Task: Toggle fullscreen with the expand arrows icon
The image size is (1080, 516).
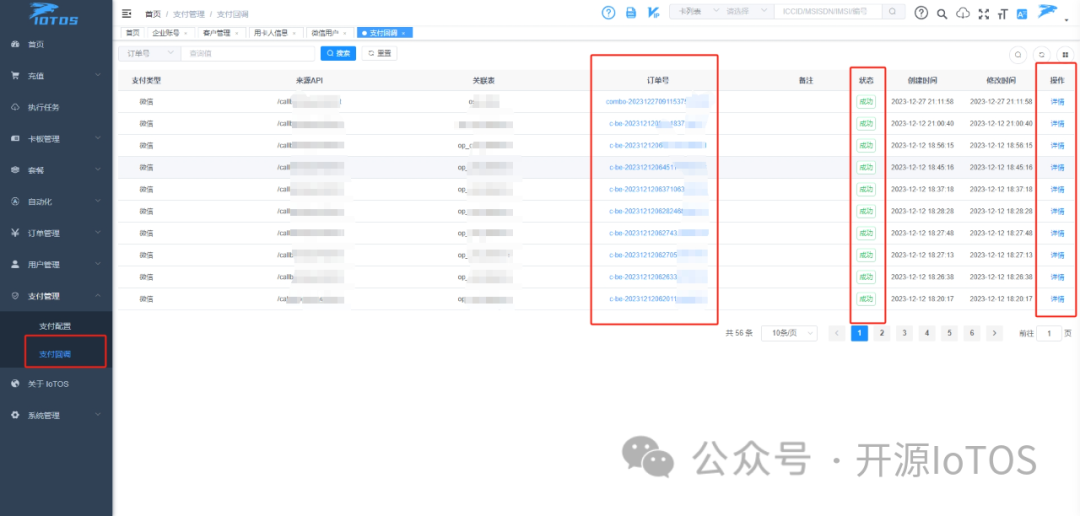Action: (984, 13)
